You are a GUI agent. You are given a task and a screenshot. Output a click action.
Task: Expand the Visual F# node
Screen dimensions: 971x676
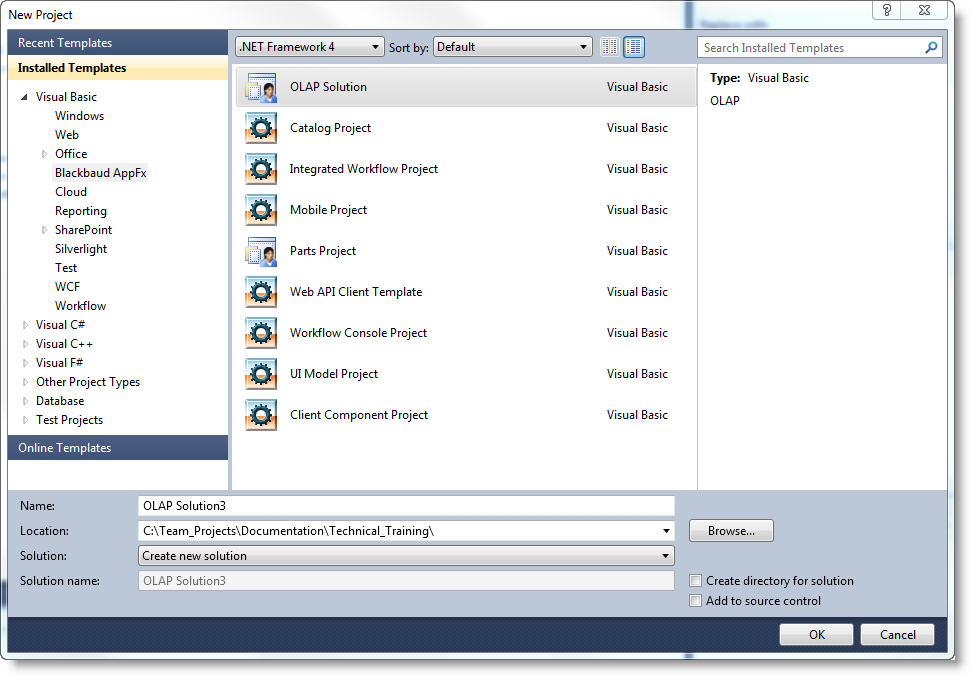pyautogui.click(x=25, y=363)
